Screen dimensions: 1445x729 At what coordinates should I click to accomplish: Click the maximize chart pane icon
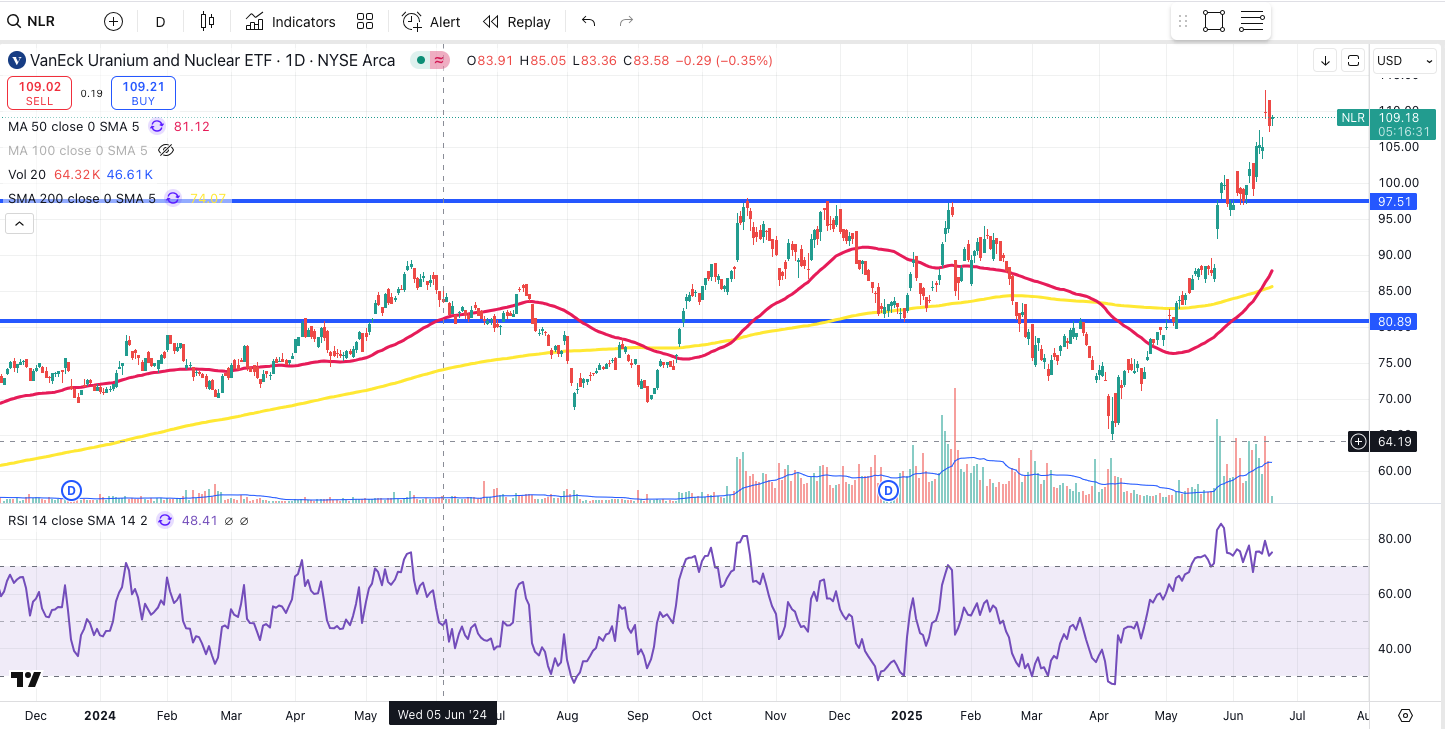1353,60
